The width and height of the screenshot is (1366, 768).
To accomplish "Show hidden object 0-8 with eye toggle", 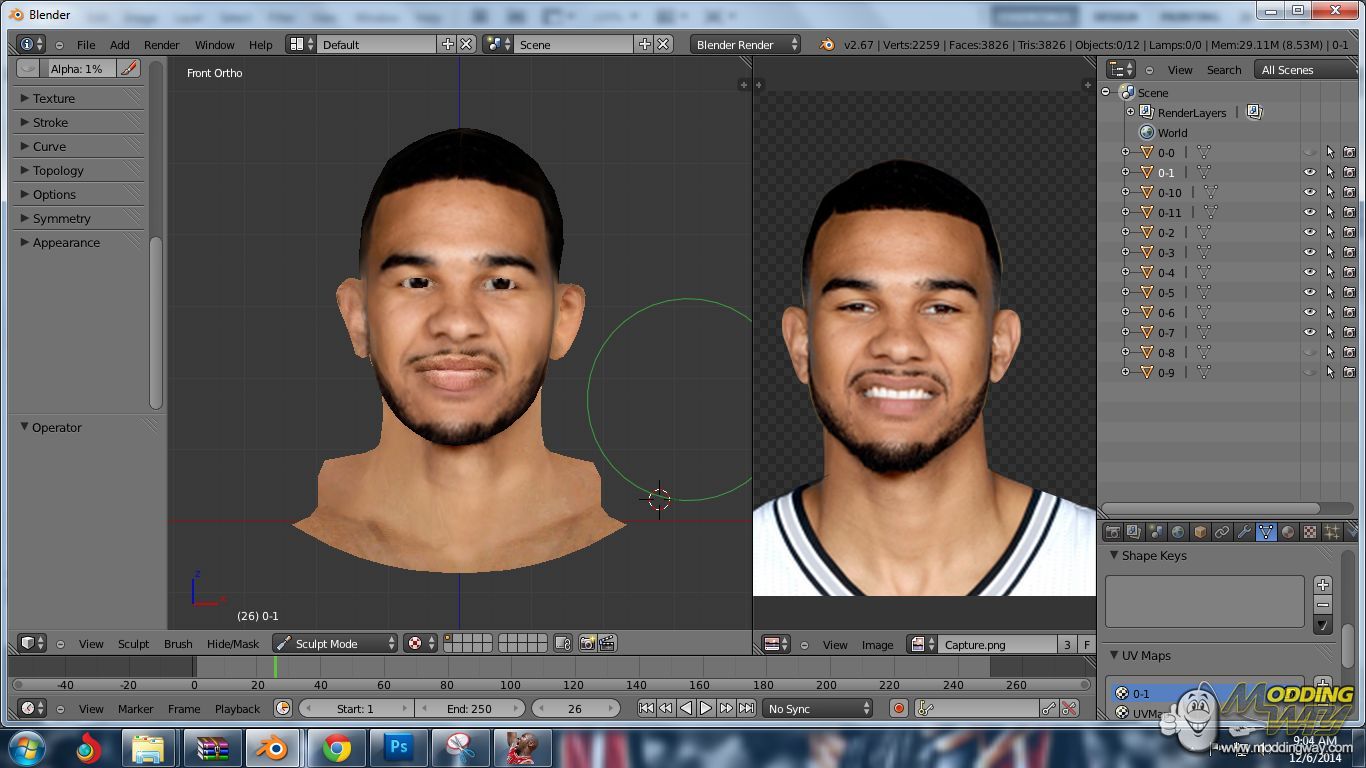I will [x=1309, y=352].
